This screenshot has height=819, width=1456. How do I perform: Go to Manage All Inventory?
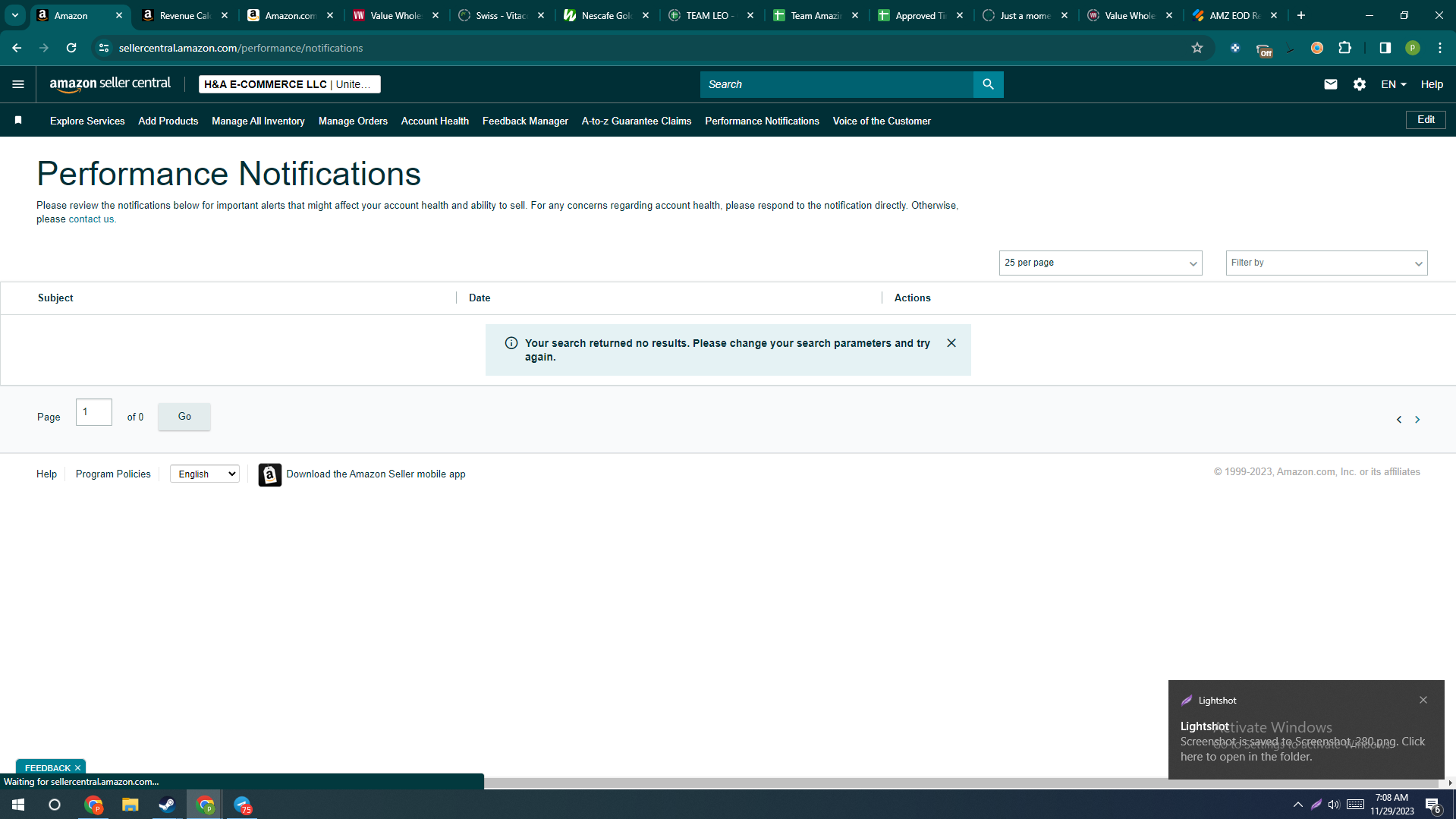coord(258,121)
